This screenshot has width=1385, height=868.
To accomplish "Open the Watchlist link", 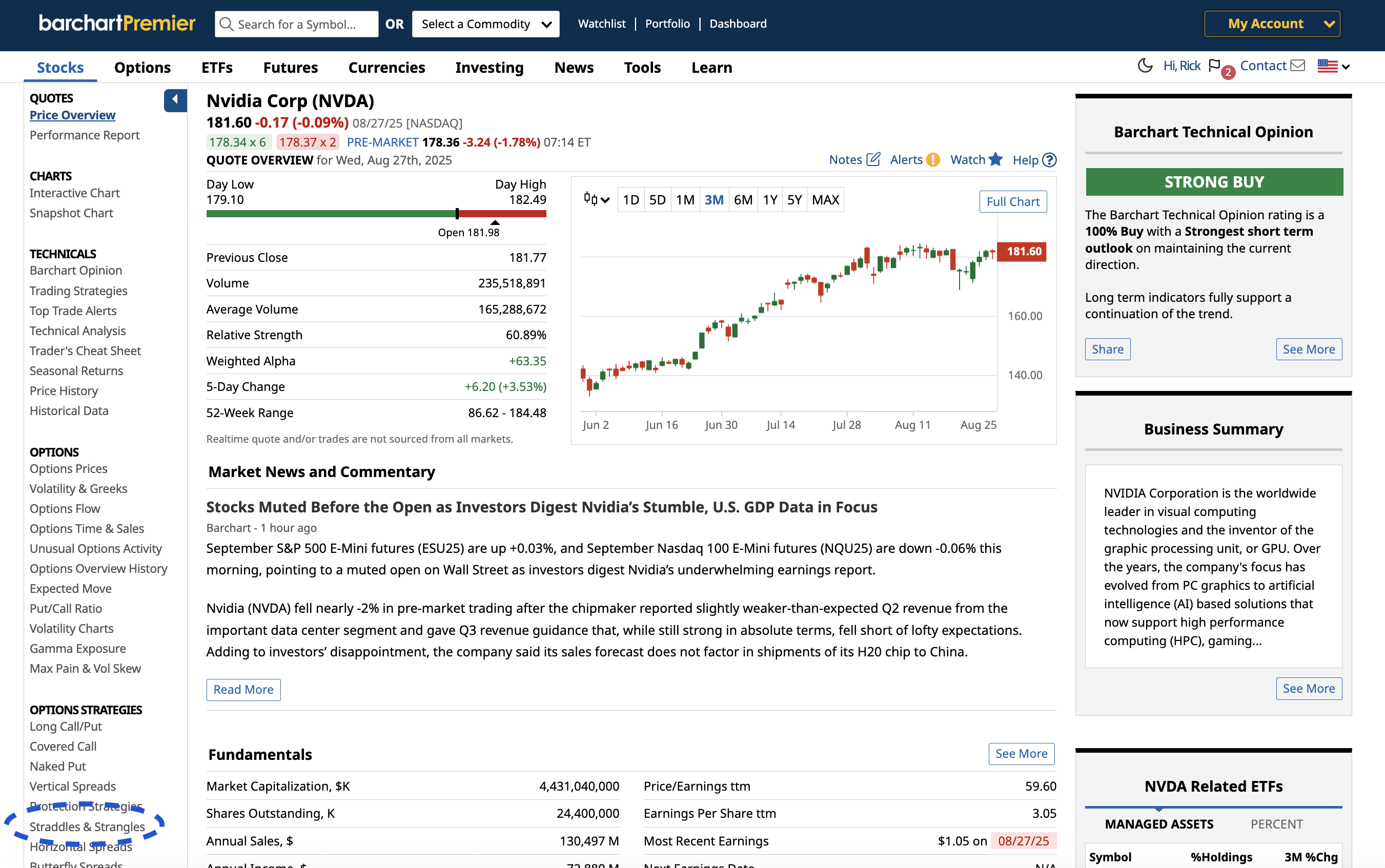I will (602, 24).
